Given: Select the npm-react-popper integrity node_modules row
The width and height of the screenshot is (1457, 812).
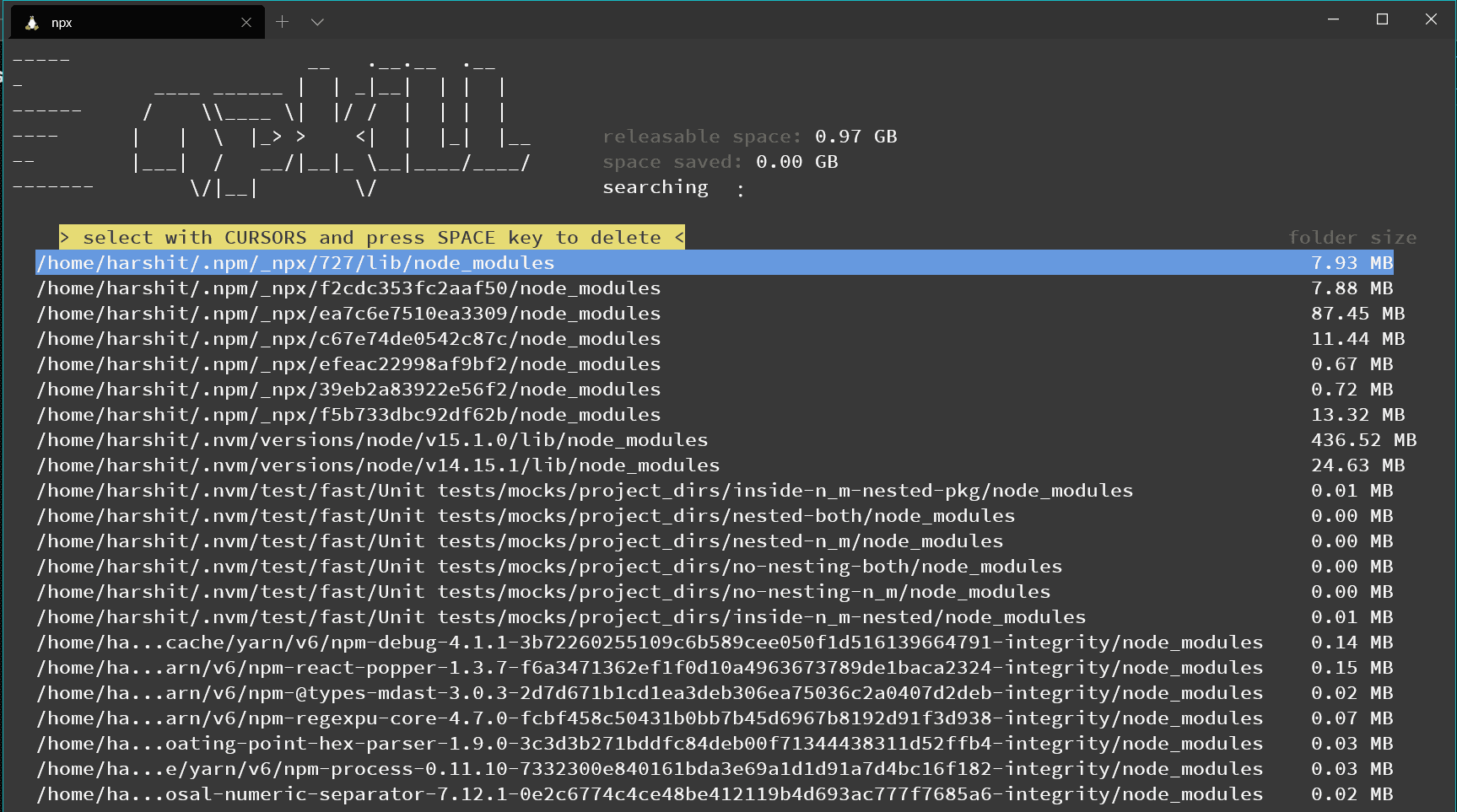Looking at the screenshot, I should click(650, 667).
